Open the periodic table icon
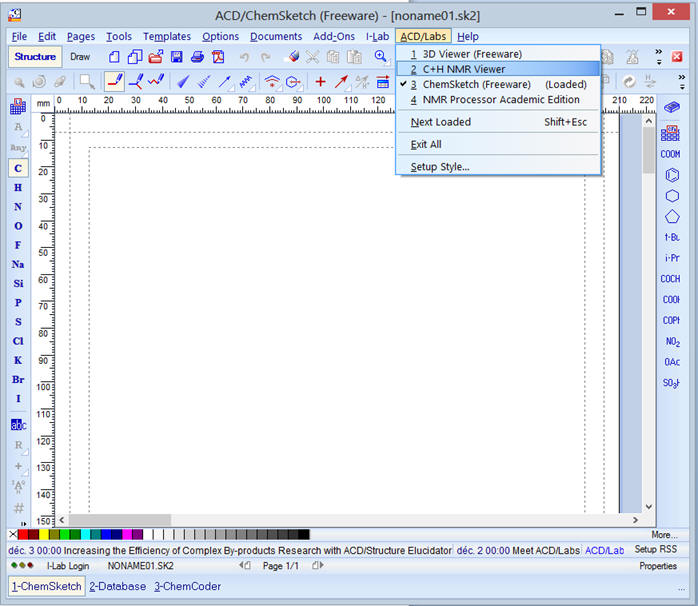Image resolution: width=698 pixels, height=606 pixels. coord(18,106)
